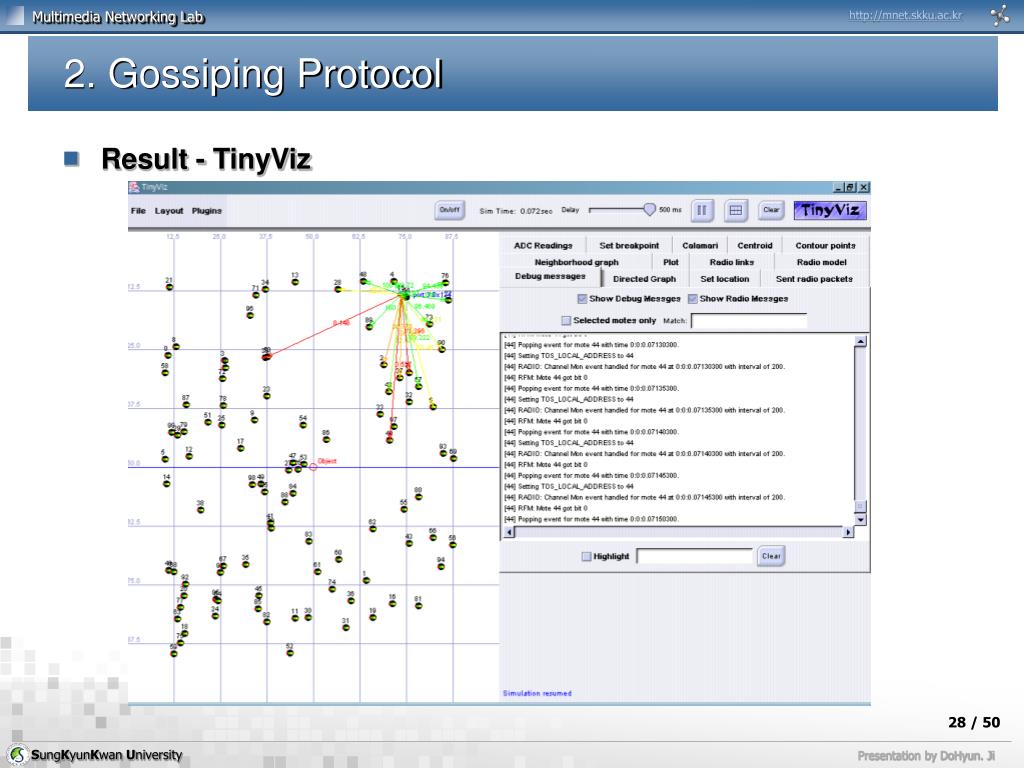Open the Radio model tab

point(821,262)
